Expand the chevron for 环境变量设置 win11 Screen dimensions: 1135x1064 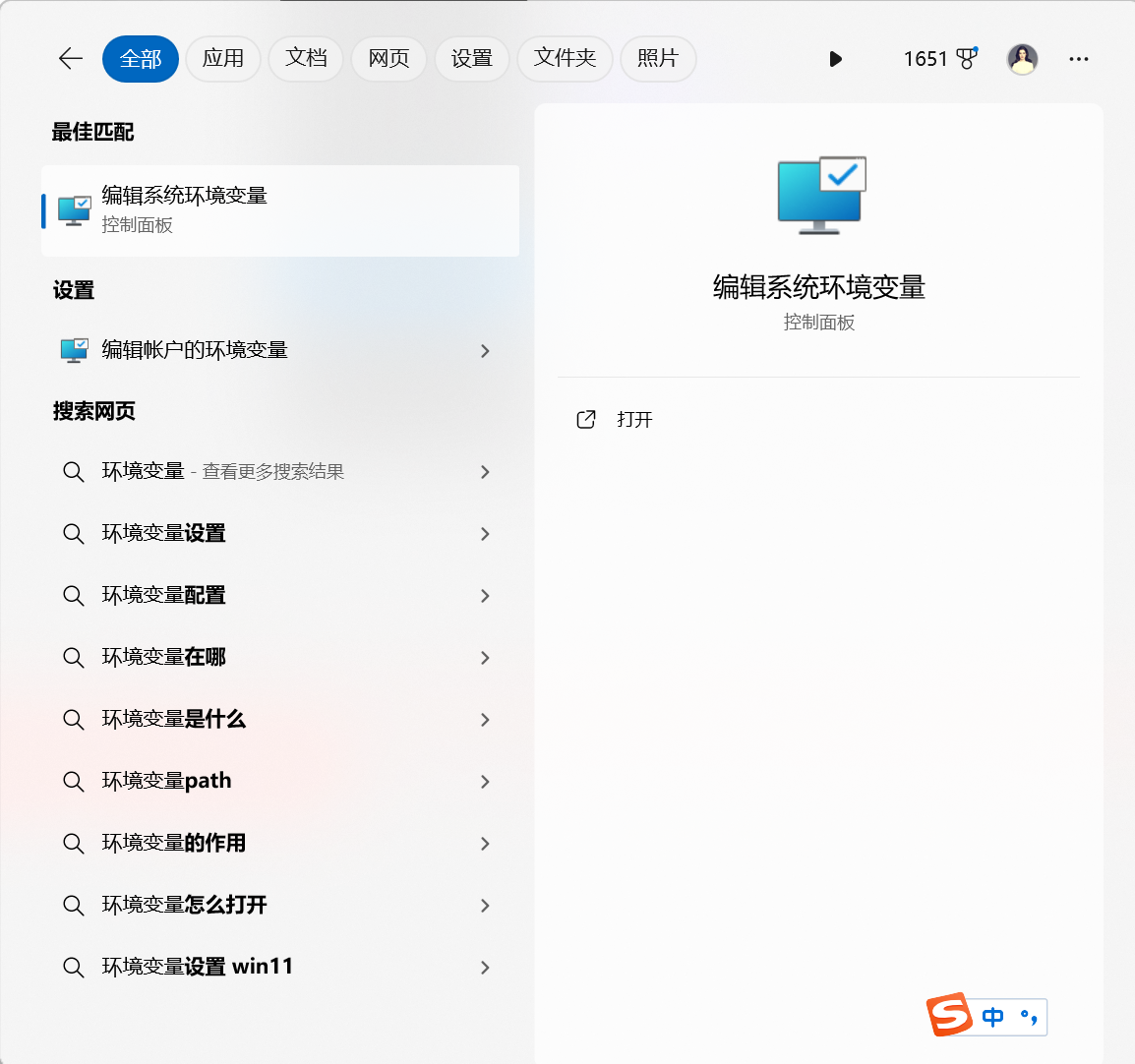[485, 968]
